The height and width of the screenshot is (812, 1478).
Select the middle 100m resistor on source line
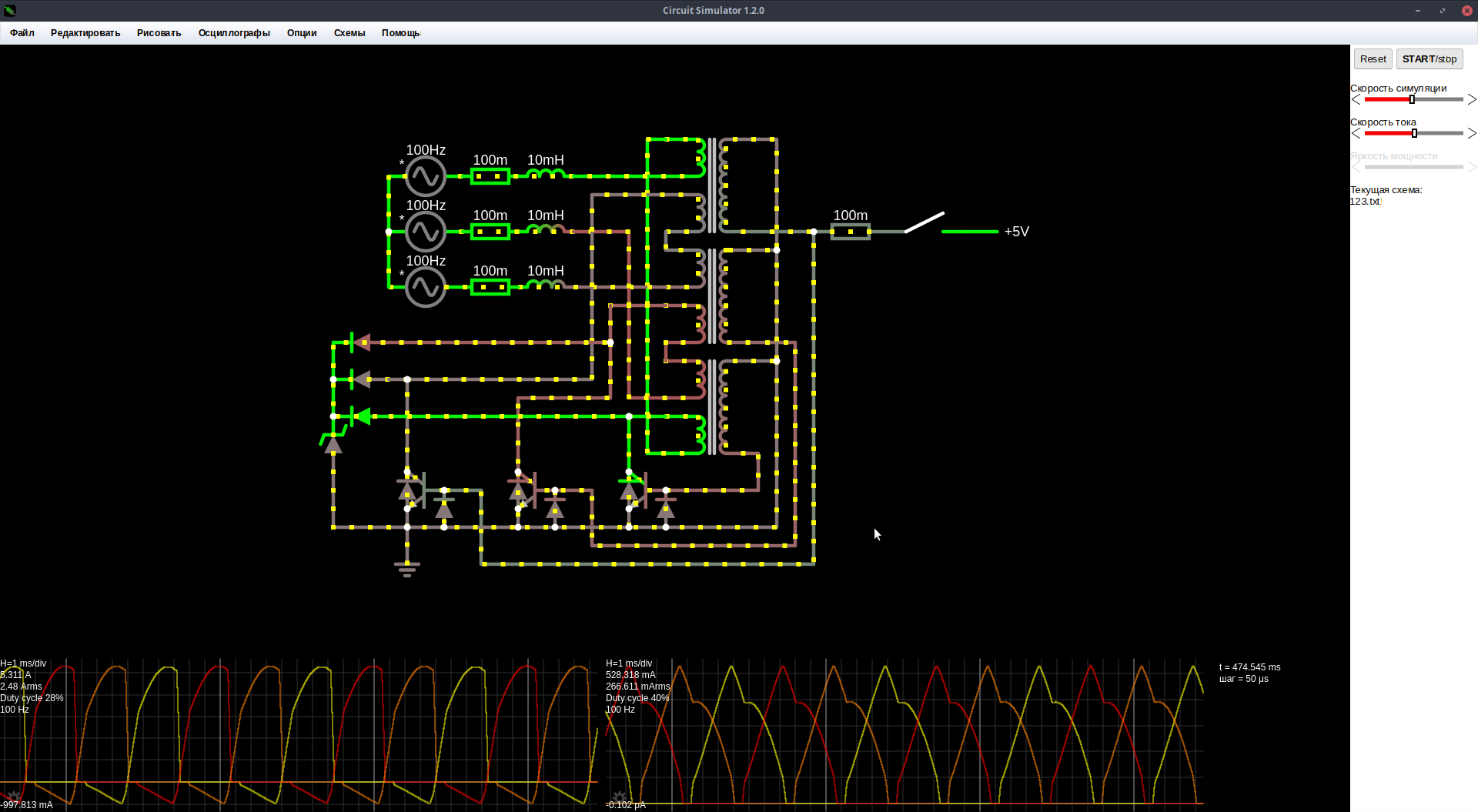point(490,232)
